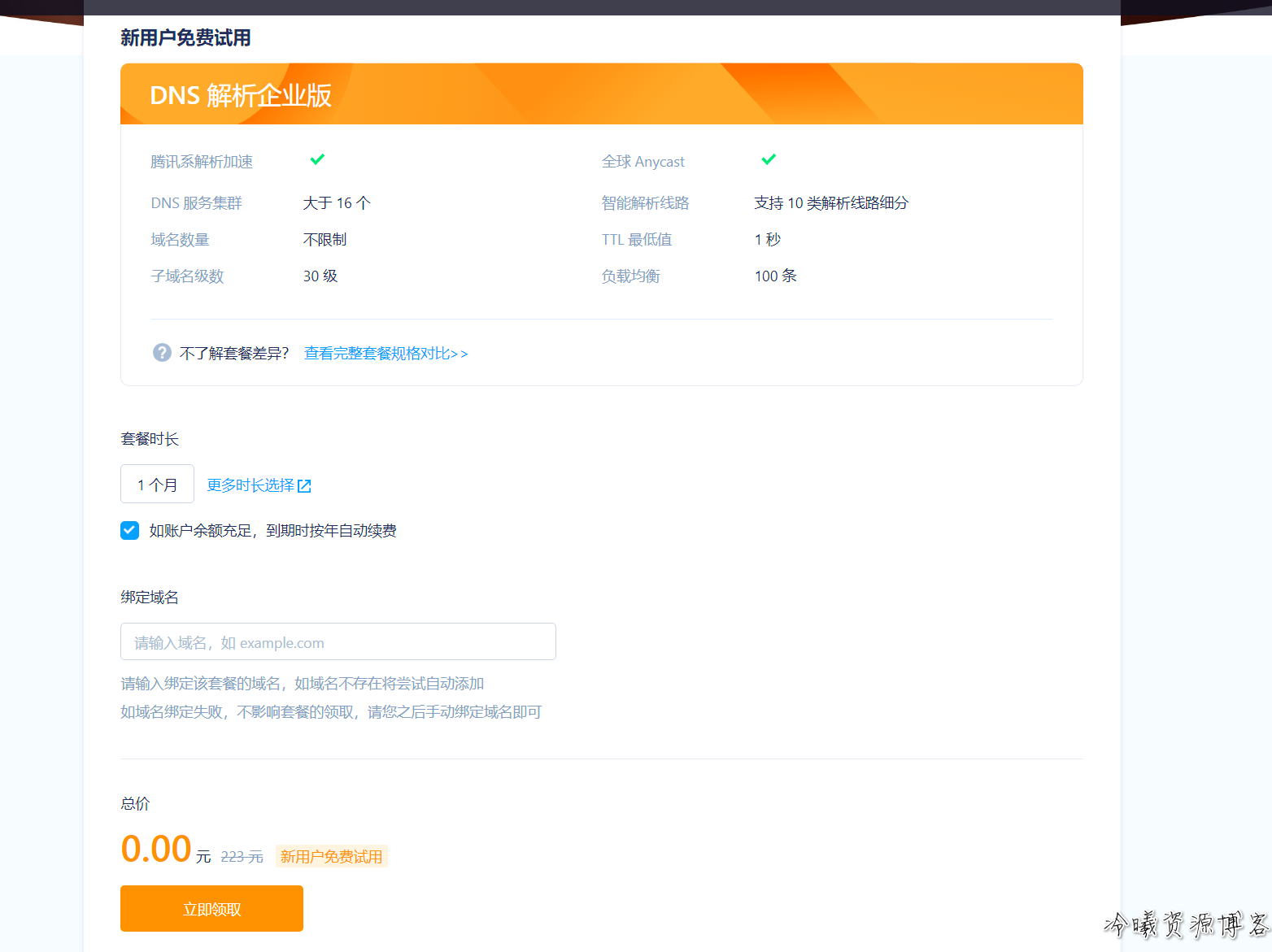Click the 如域名绑定失败 hint line
1272x952 pixels.
(331, 712)
